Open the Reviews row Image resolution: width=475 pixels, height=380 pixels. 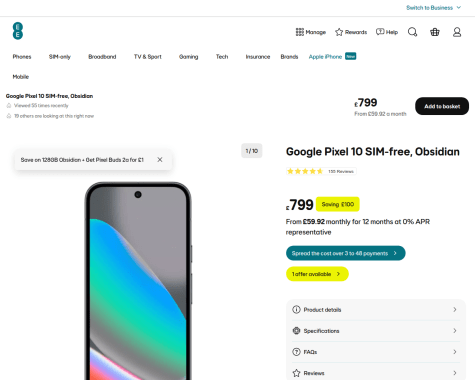pos(376,373)
